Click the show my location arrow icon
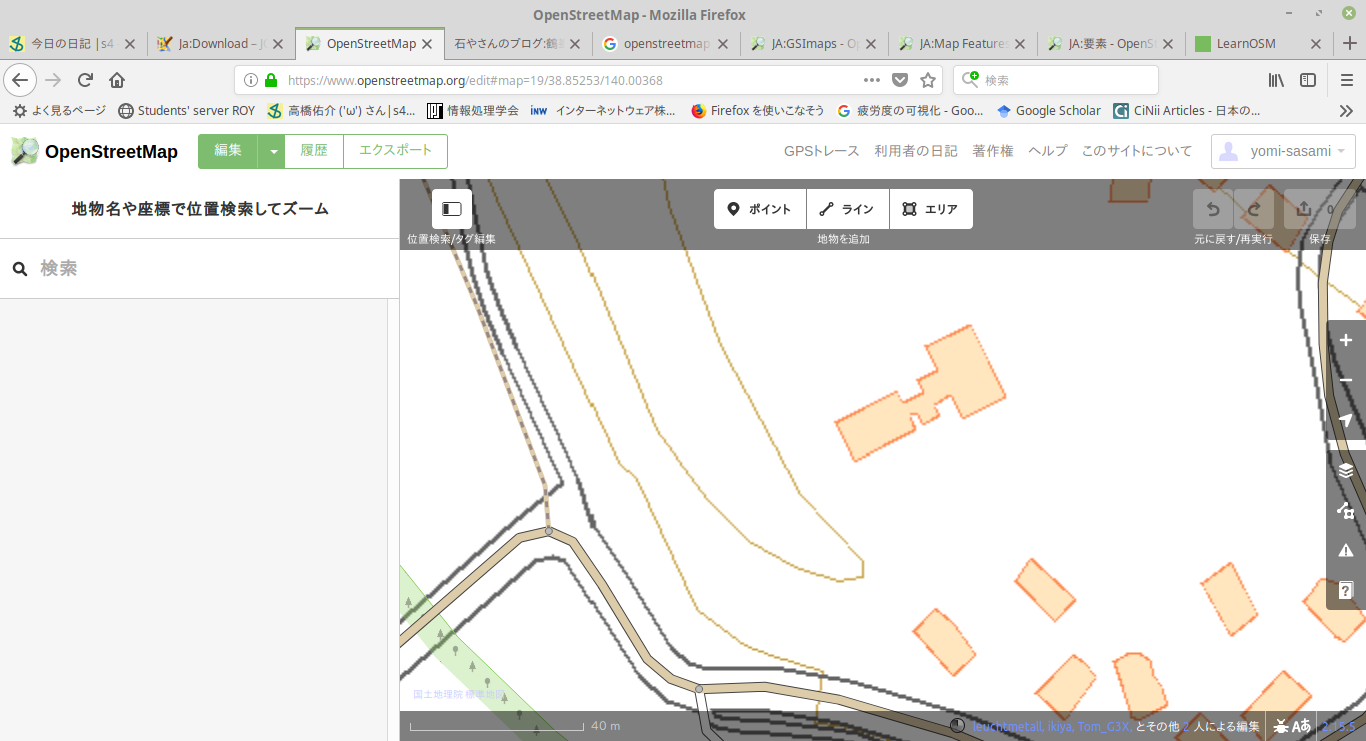Screen dimensions: 1366x741 (1345, 420)
